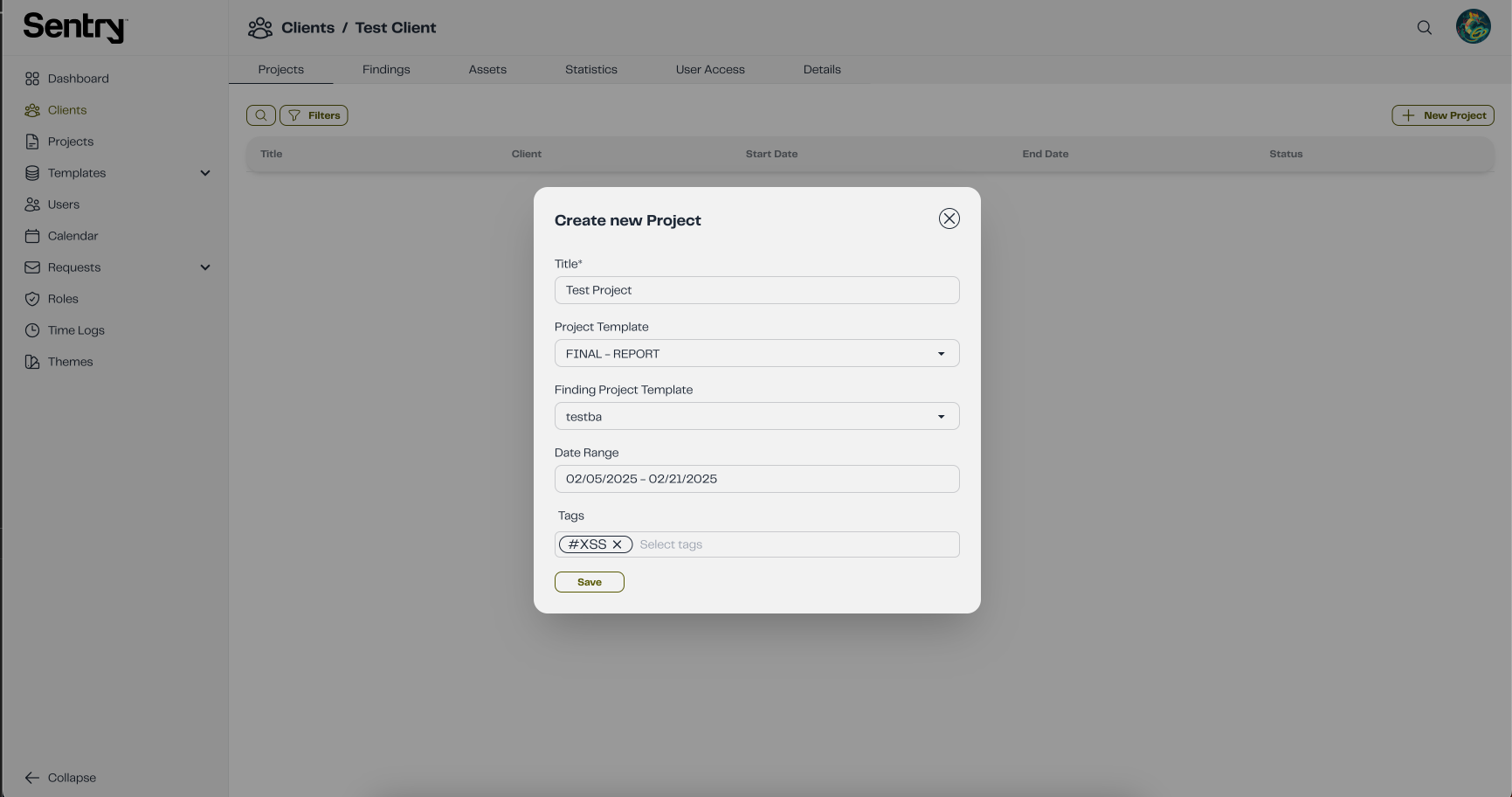Sort by Status column header
The width and height of the screenshot is (1512, 797).
1286,154
